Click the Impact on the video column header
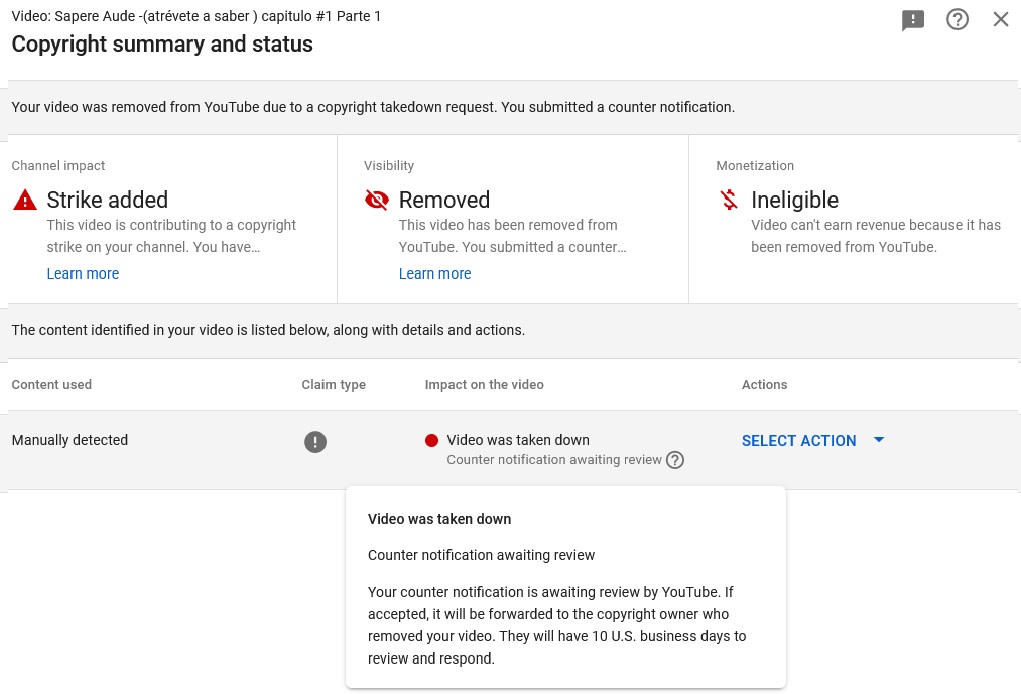Image resolution: width=1021 pixels, height=694 pixels. [484, 385]
